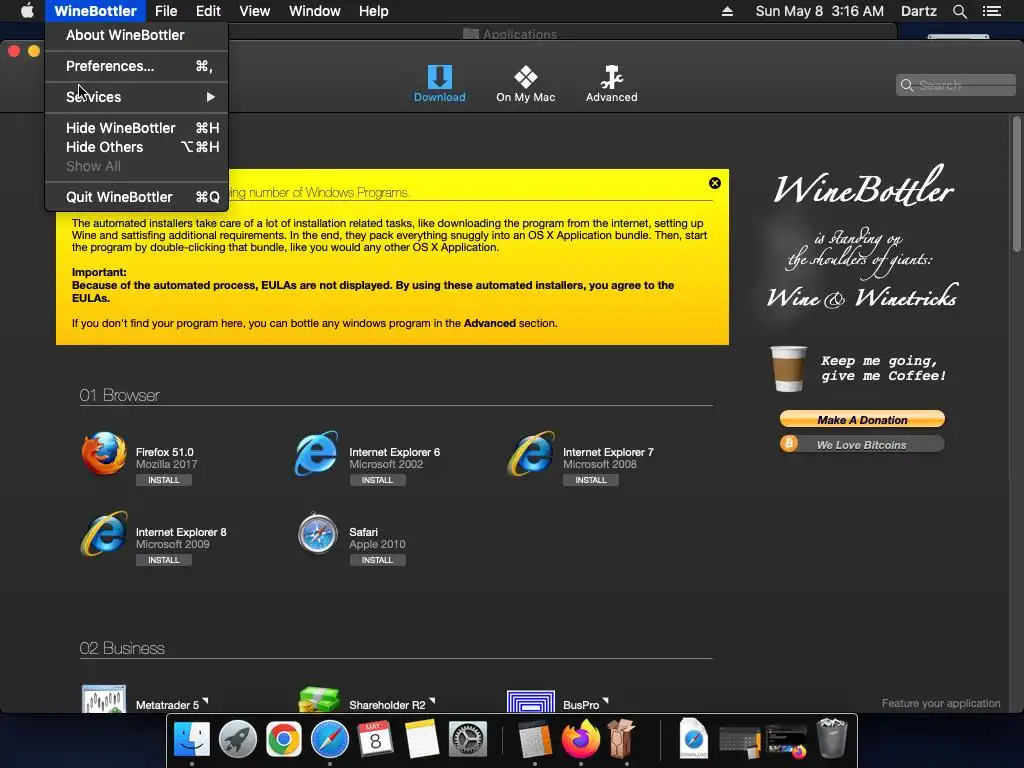1024x768 pixels.
Task: Click the eject icon in menu bar
Action: pyautogui.click(x=728, y=11)
